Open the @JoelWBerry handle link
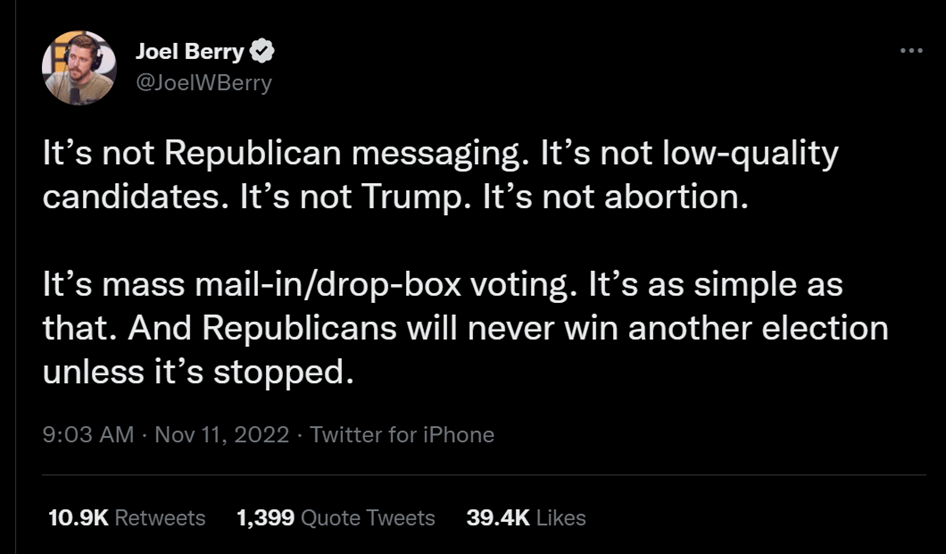Viewport: 946px width, 554px height. coord(203,82)
